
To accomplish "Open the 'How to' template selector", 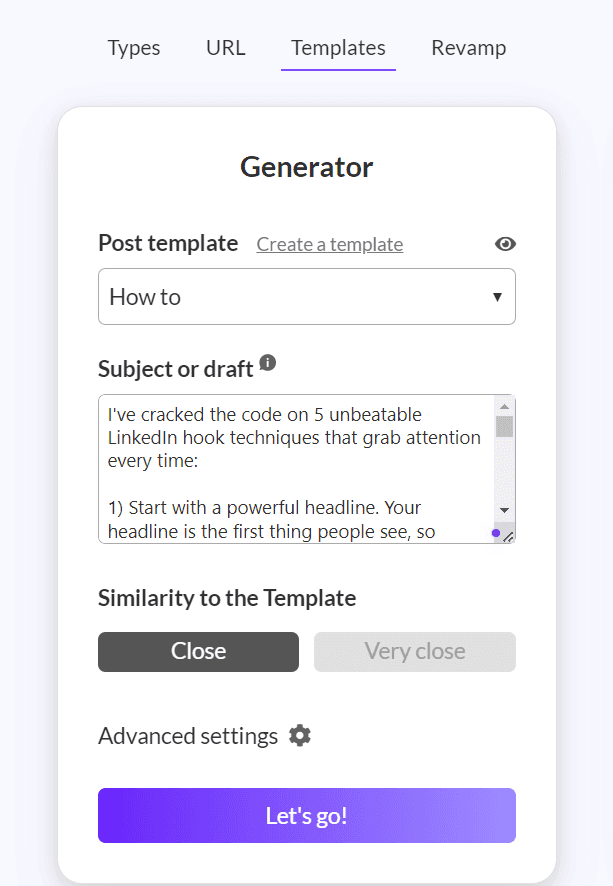I will click(307, 297).
